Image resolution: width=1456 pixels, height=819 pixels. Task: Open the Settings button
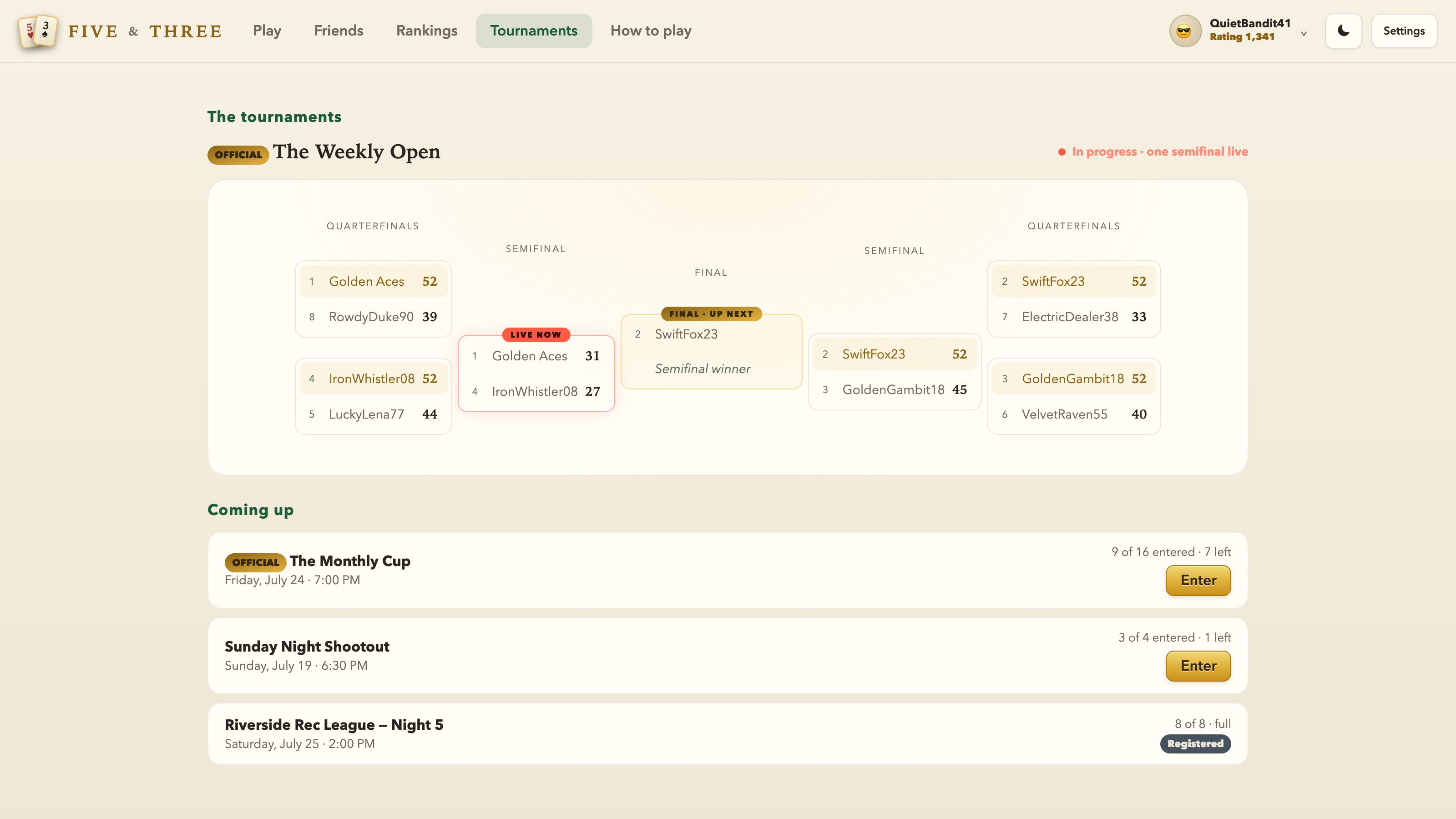click(x=1404, y=31)
